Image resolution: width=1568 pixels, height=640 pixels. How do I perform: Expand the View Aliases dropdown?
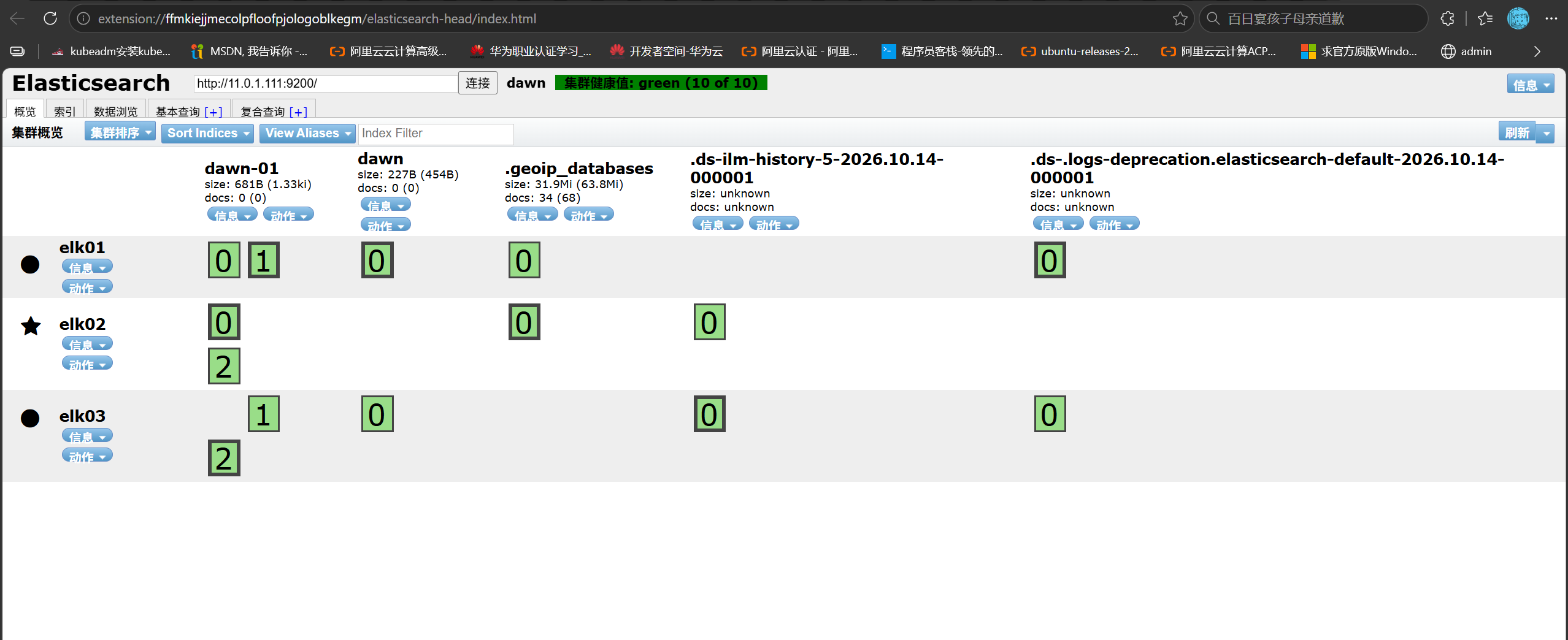point(307,133)
